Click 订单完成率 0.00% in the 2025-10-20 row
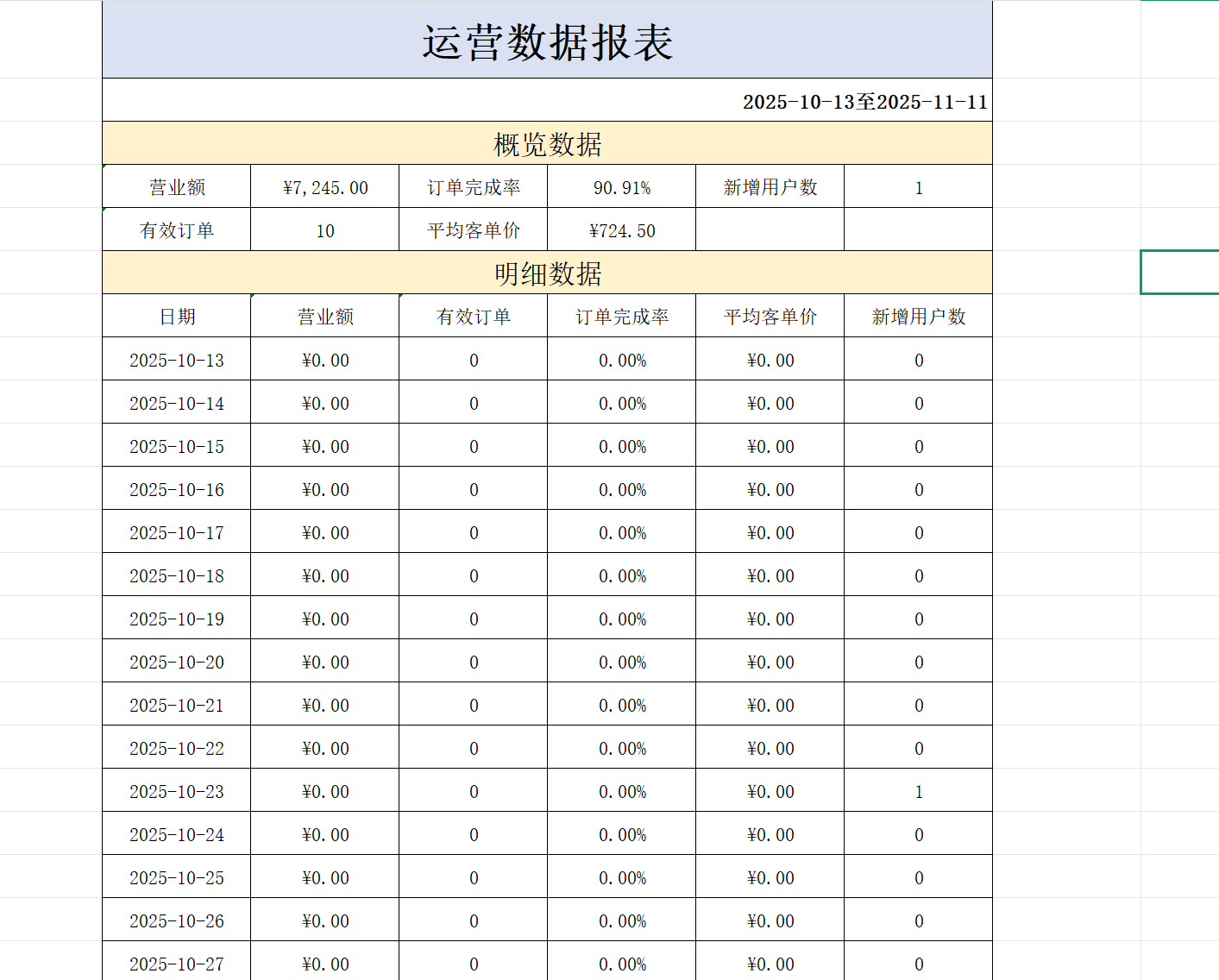Image resolution: width=1219 pixels, height=980 pixels. [622, 661]
